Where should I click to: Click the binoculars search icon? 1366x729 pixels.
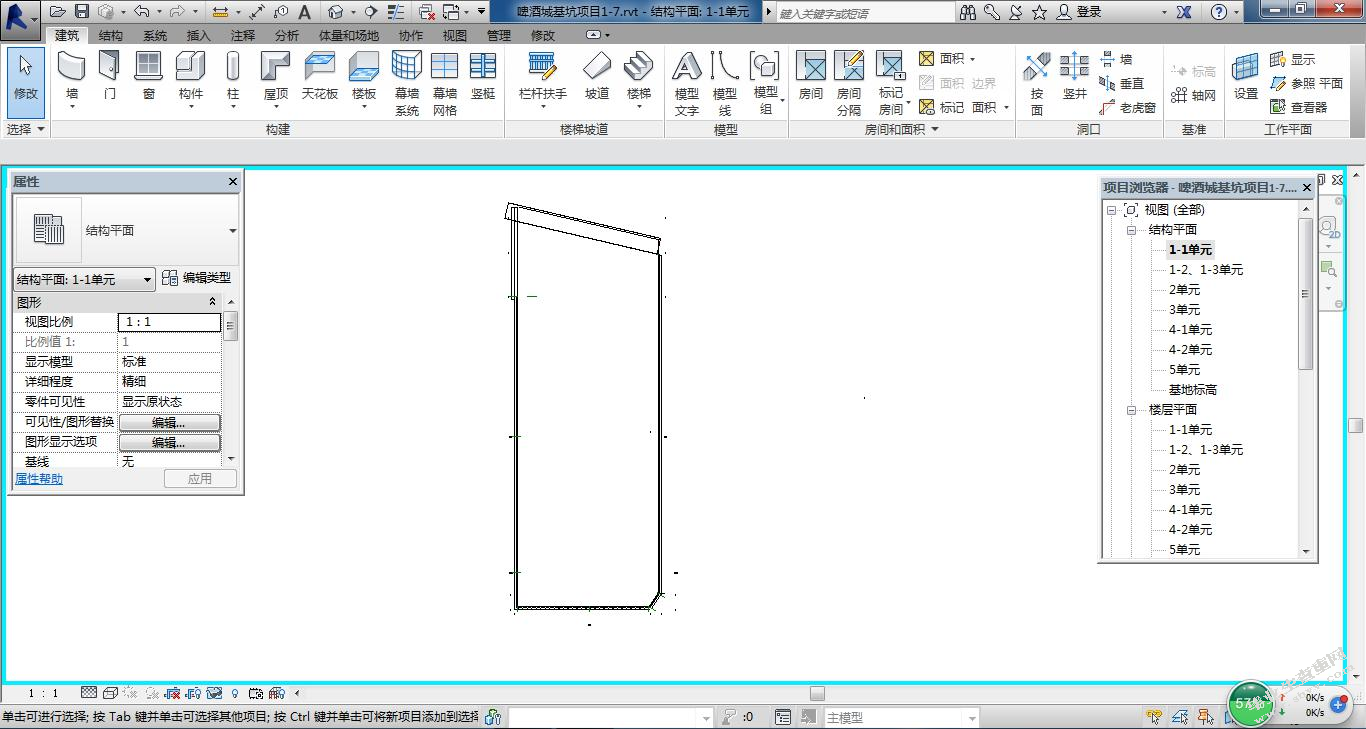967,11
